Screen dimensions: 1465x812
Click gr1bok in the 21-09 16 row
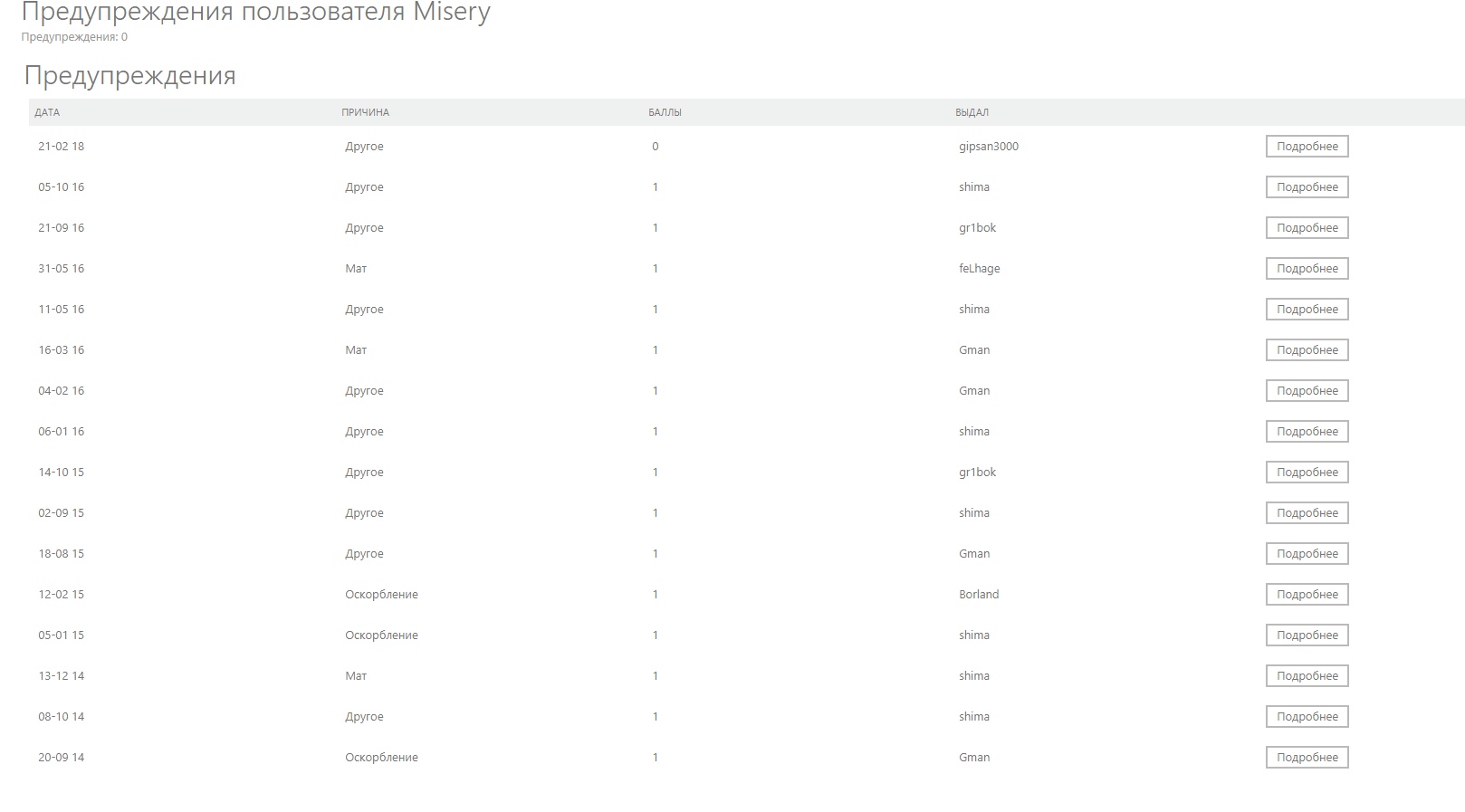click(977, 228)
